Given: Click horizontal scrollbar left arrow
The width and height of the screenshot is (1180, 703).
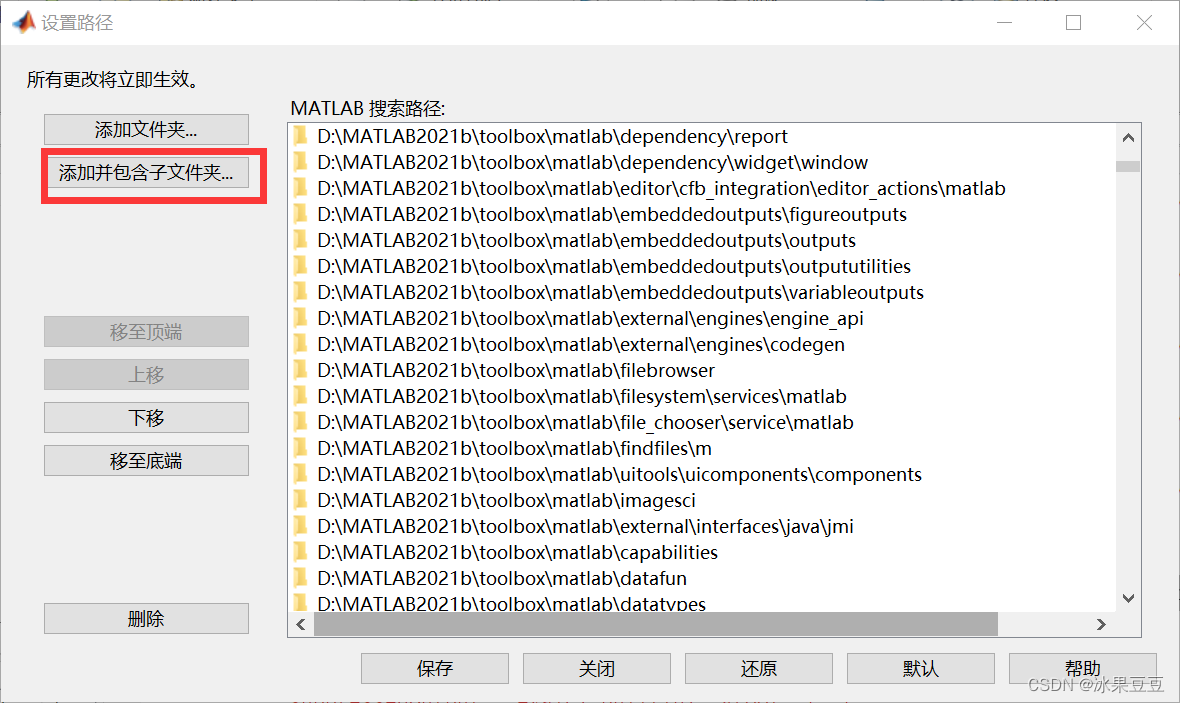Looking at the screenshot, I should 301,624.
